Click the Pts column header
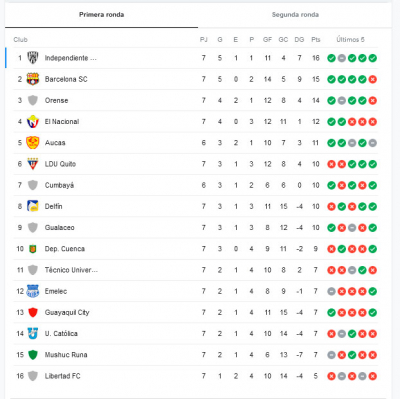Image resolution: width=400 pixels, height=399 pixels. (316, 40)
